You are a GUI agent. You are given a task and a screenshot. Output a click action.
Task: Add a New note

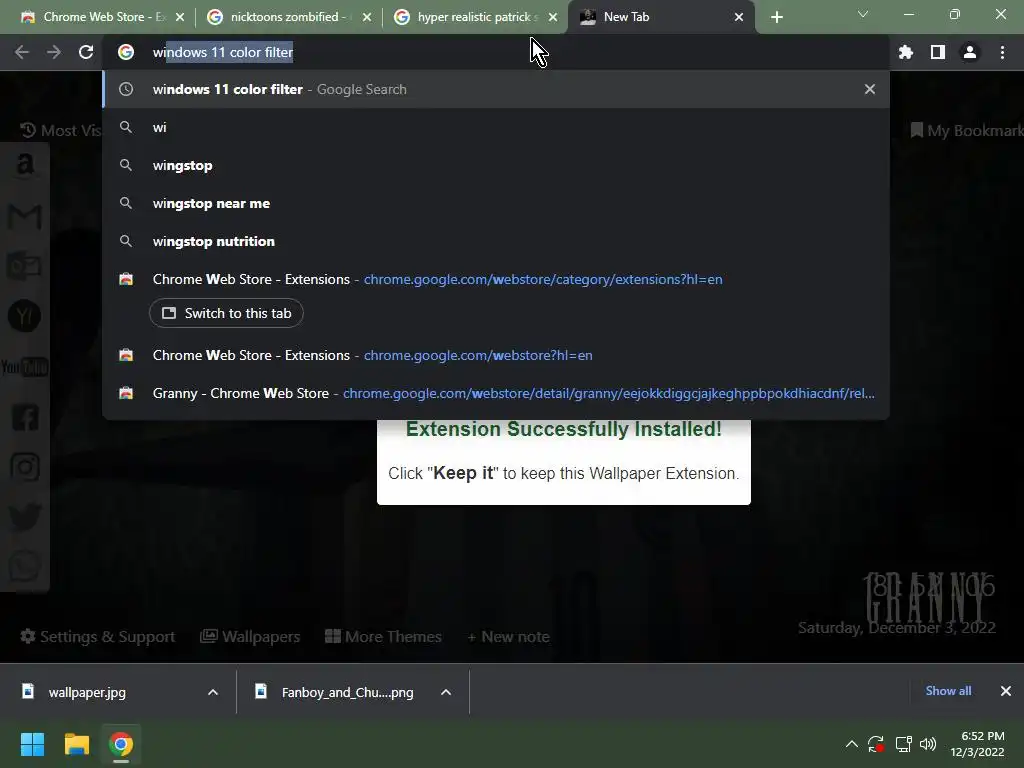click(x=509, y=637)
